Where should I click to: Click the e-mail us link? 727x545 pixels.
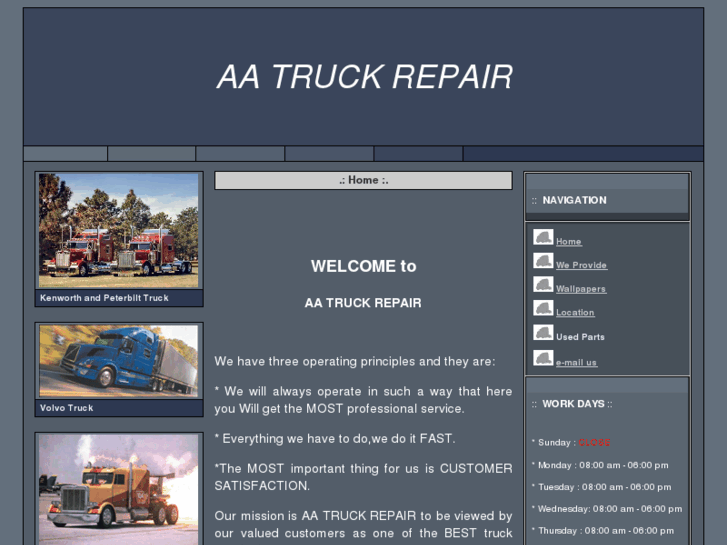[576, 363]
